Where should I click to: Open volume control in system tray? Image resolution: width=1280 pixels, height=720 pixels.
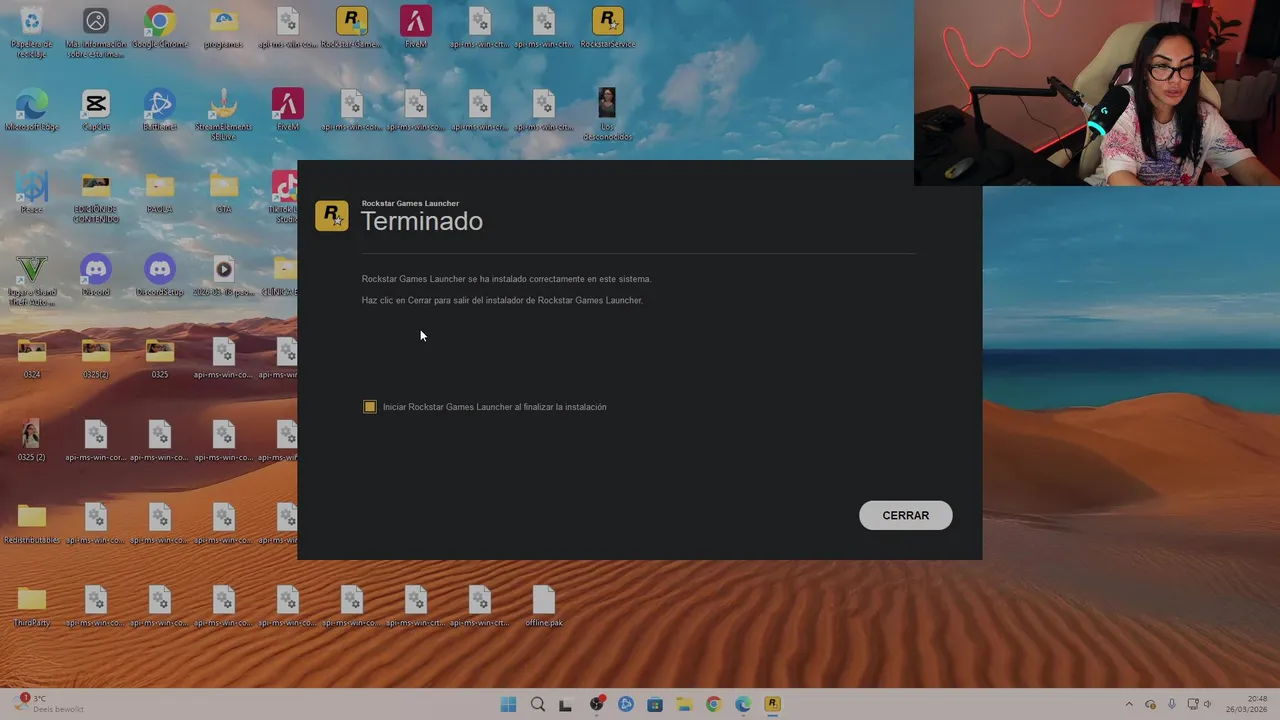tap(1208, 704)
